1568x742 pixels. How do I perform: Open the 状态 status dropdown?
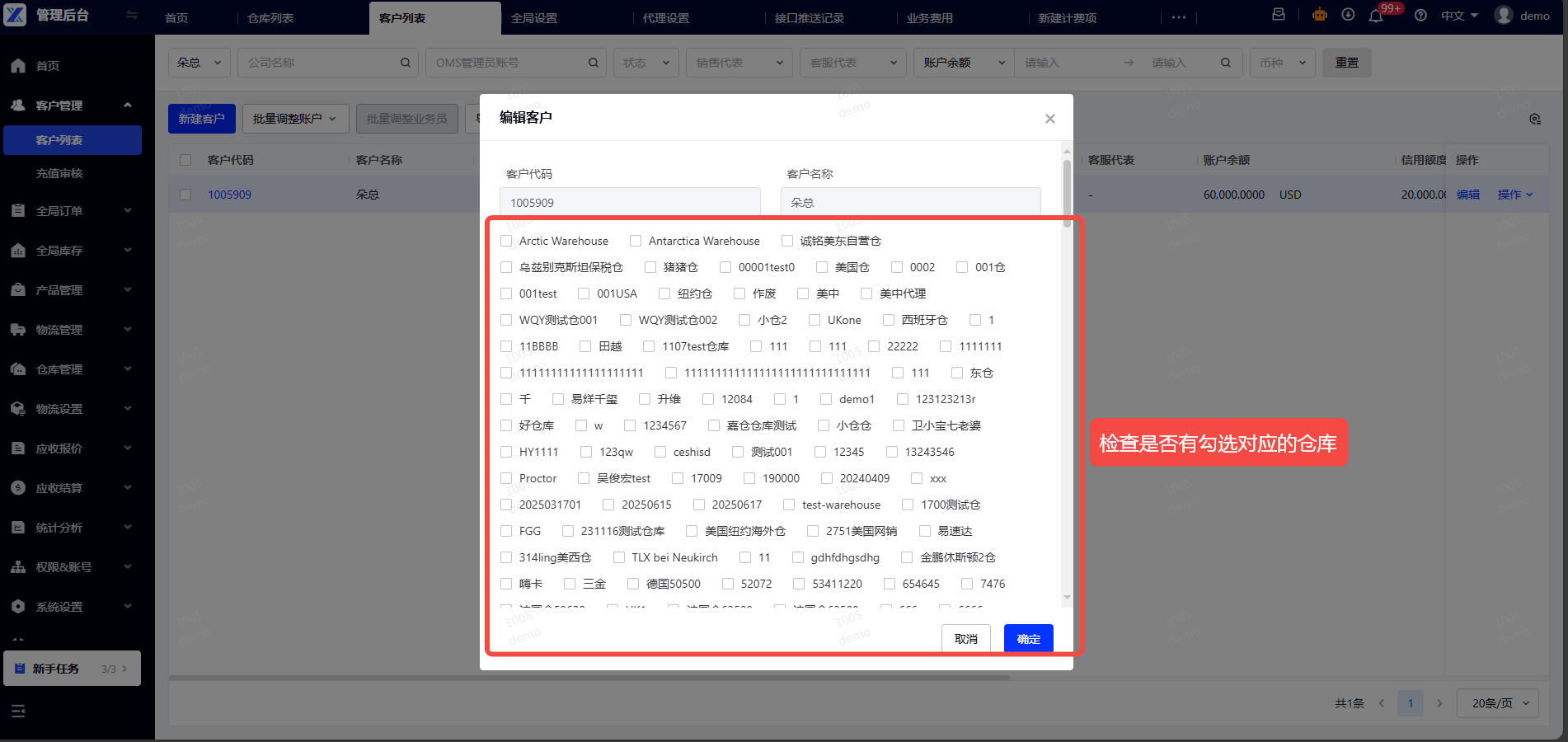(646, 63)
